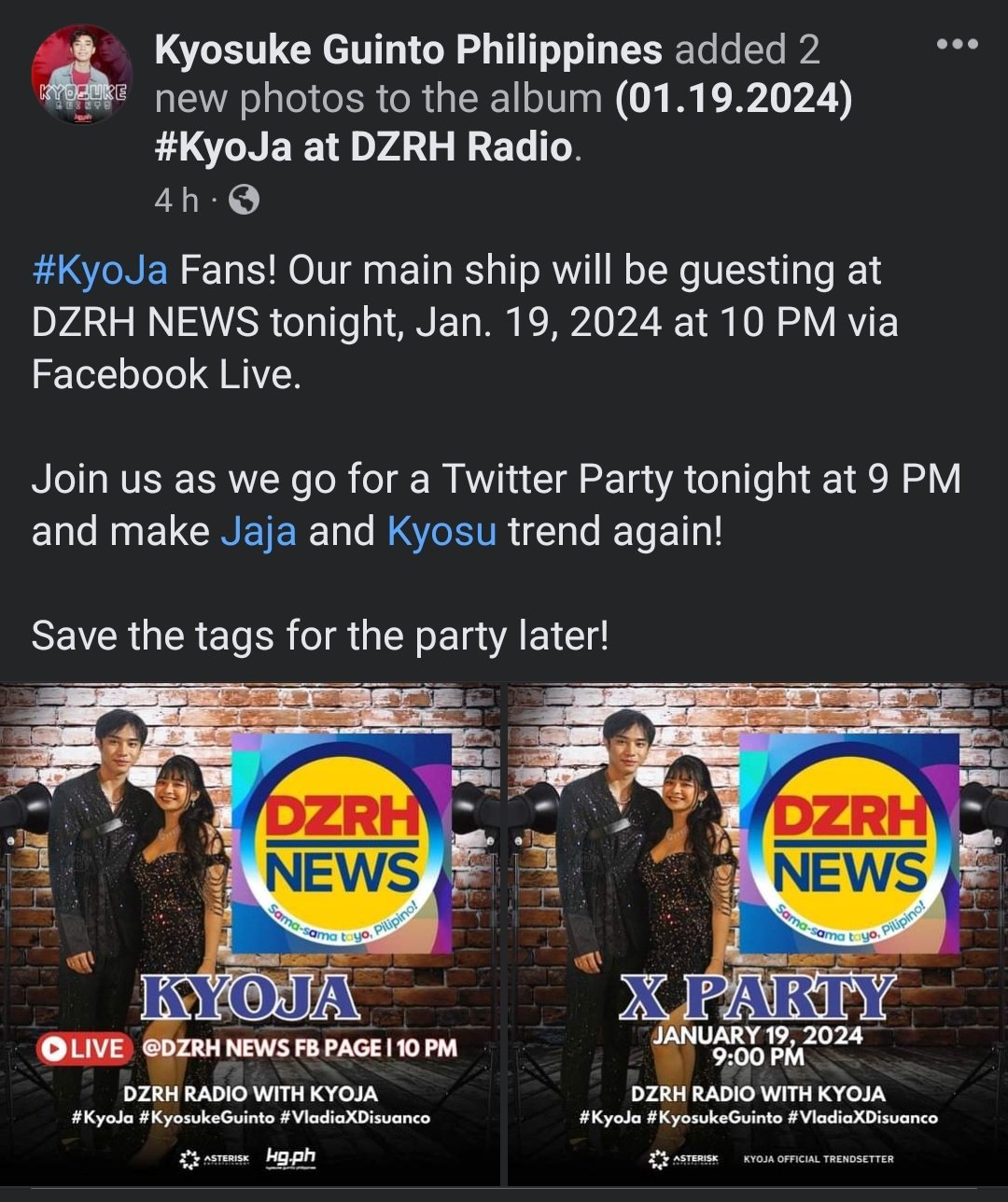Open the Kyosu tagged profile link
This screenshot has width=1008, height=1202.
tap(441, 531)
